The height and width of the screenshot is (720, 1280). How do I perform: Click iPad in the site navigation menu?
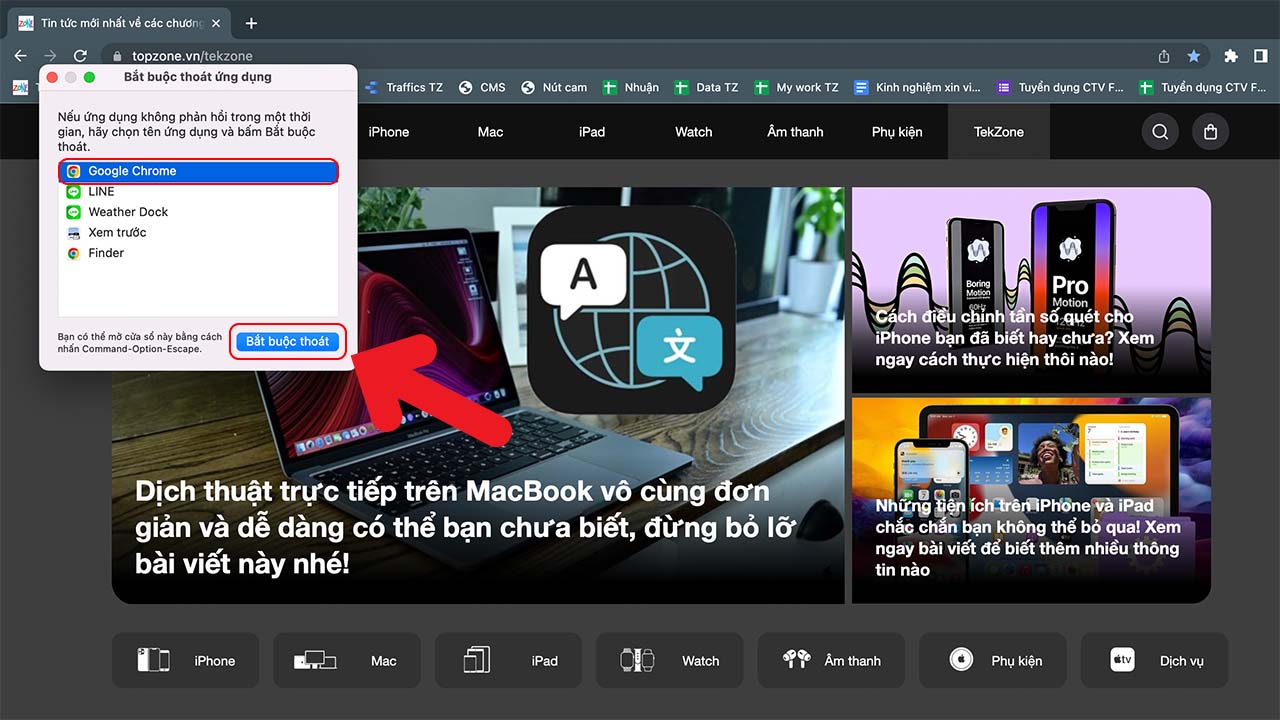(x=592, y=132)
